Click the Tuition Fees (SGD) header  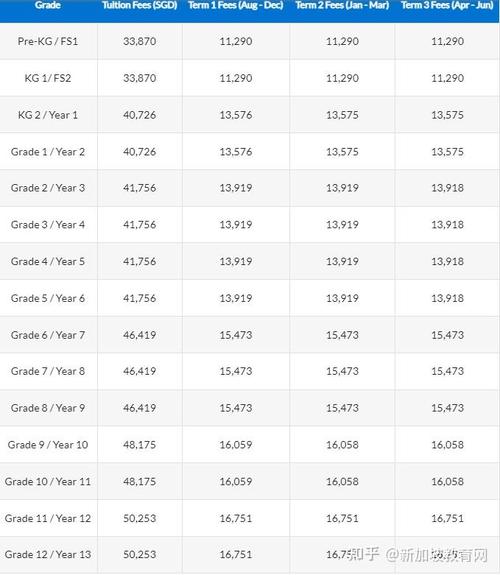click(140, 5)
